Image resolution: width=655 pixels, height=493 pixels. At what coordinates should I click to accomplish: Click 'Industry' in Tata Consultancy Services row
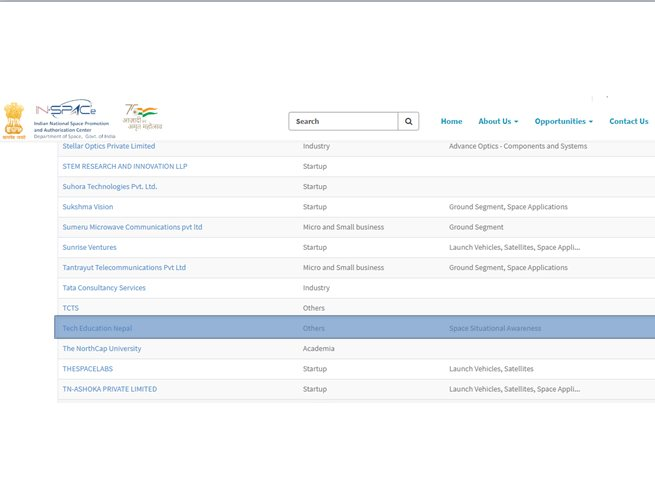pyautogui.click(x=316, y=288)
